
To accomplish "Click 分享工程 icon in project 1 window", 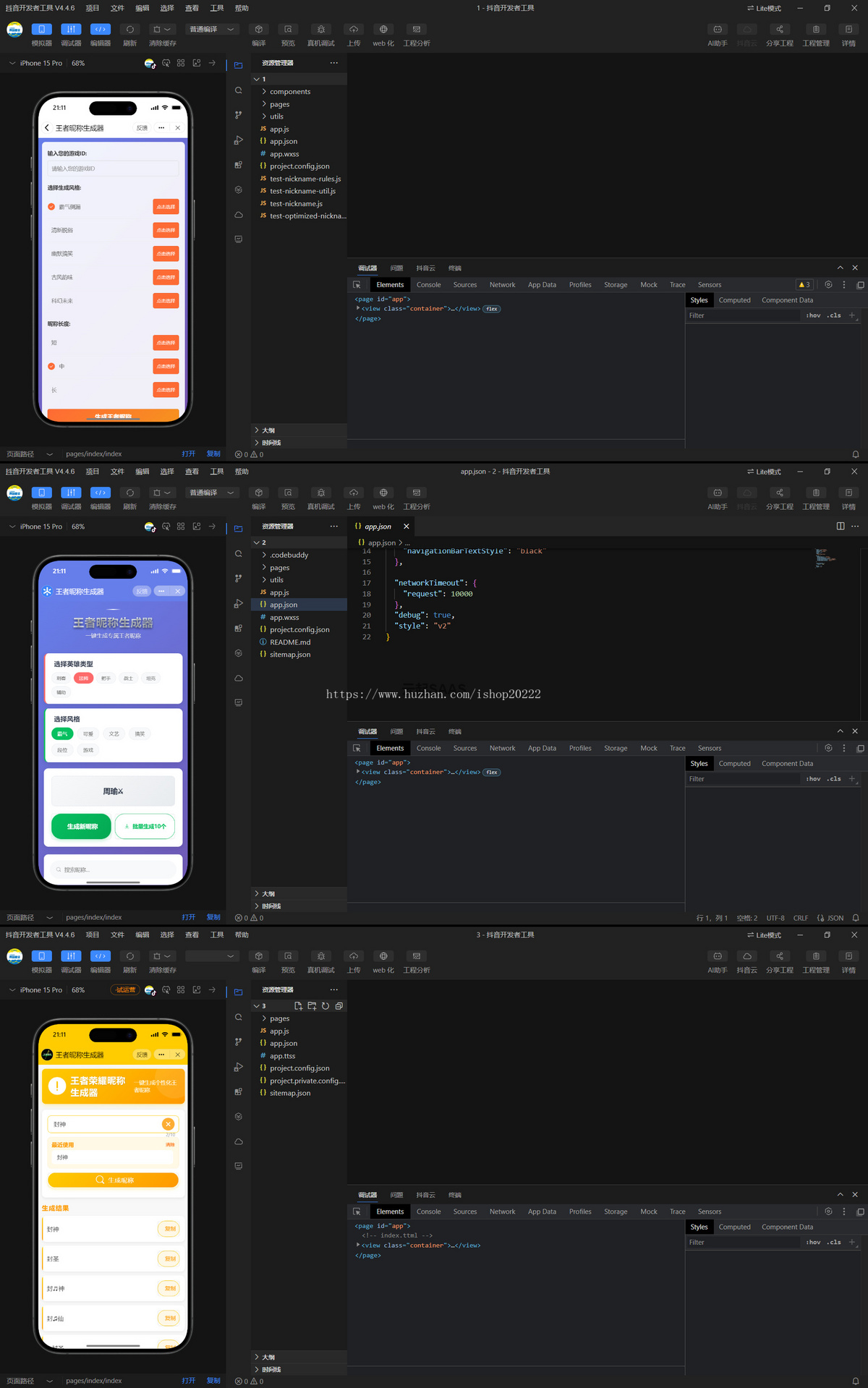I will 780,30.
